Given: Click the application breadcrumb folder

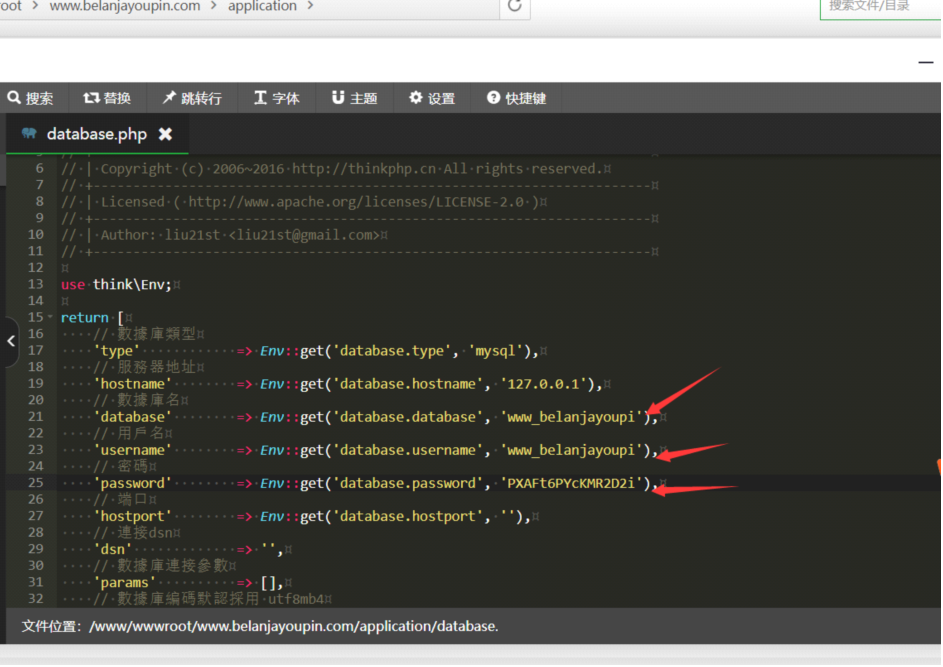Looking at the screenshot, I should (x=262, y=6).
